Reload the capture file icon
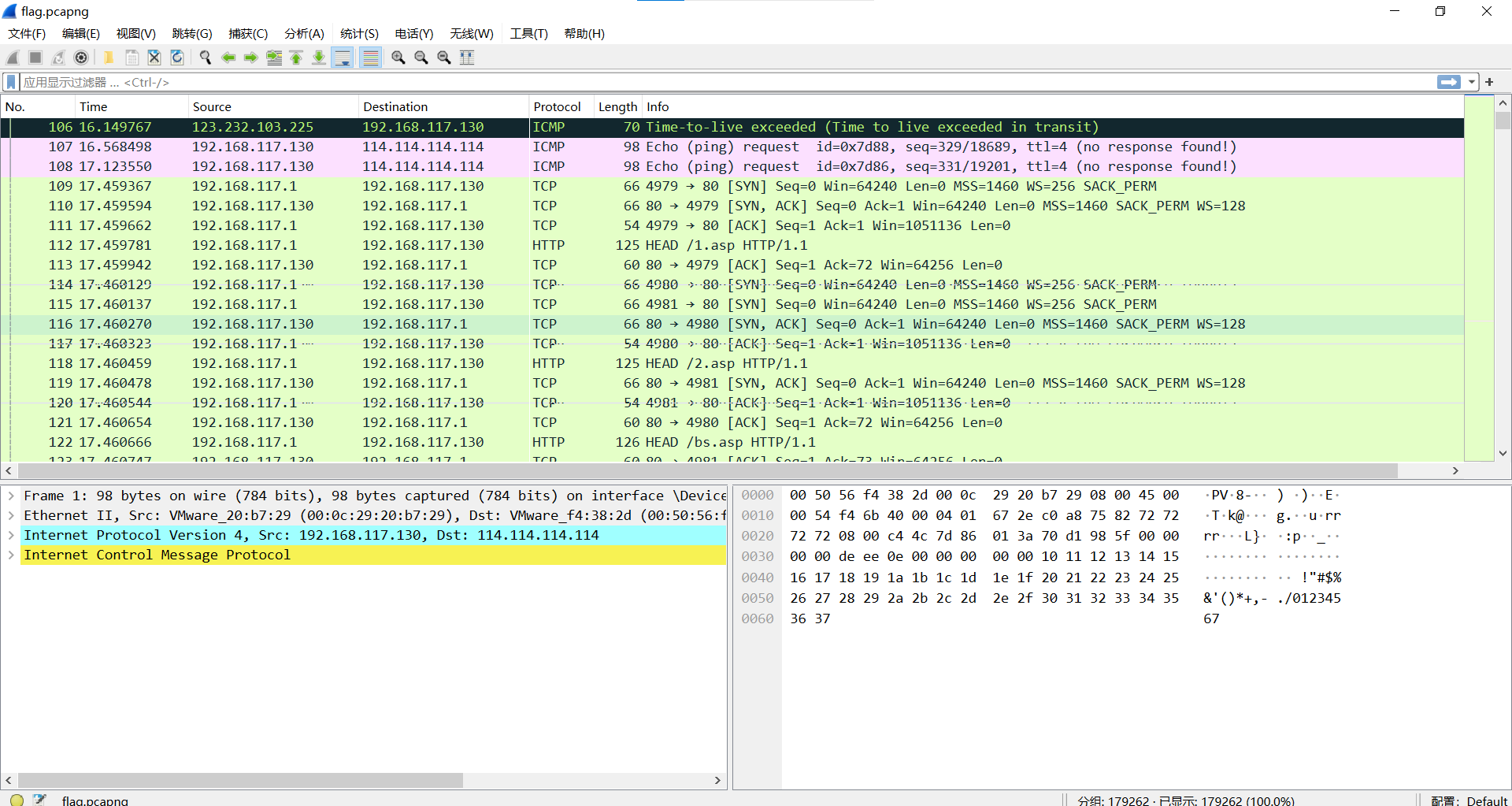The height and width of the screenshot is (806, 1512). [x=177, y=58]
